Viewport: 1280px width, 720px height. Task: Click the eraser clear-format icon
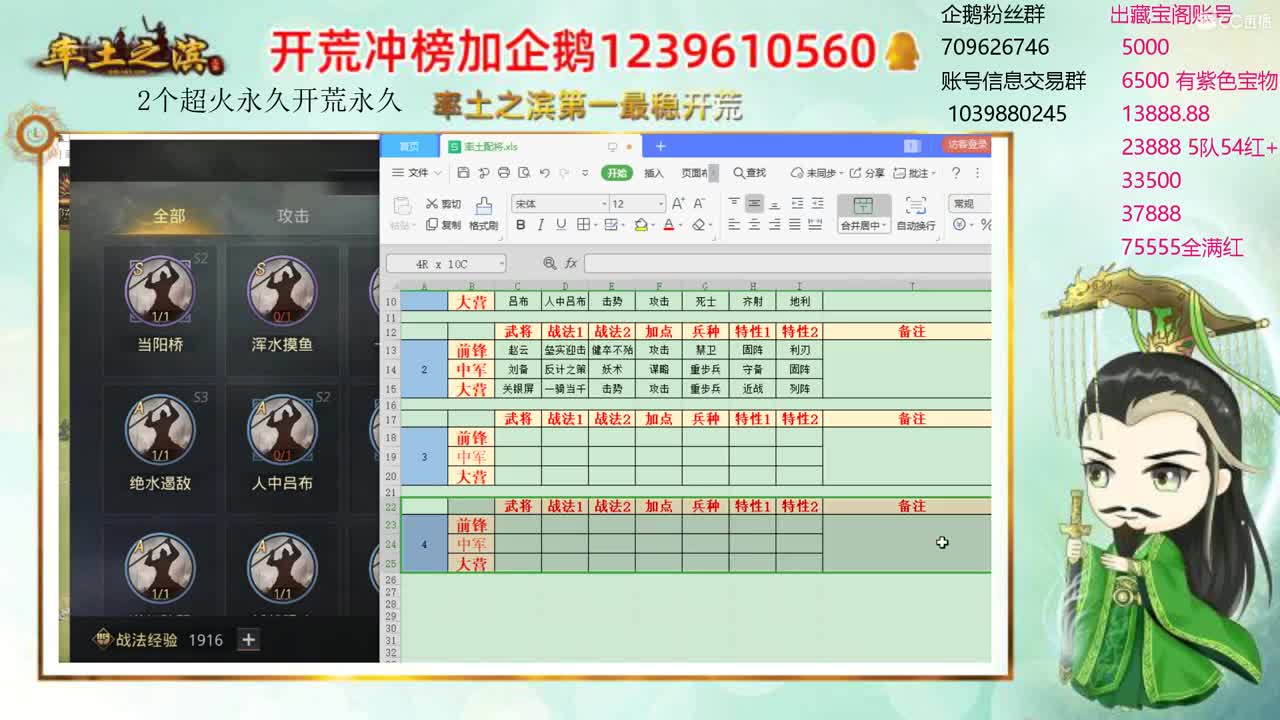coord(698,224)
